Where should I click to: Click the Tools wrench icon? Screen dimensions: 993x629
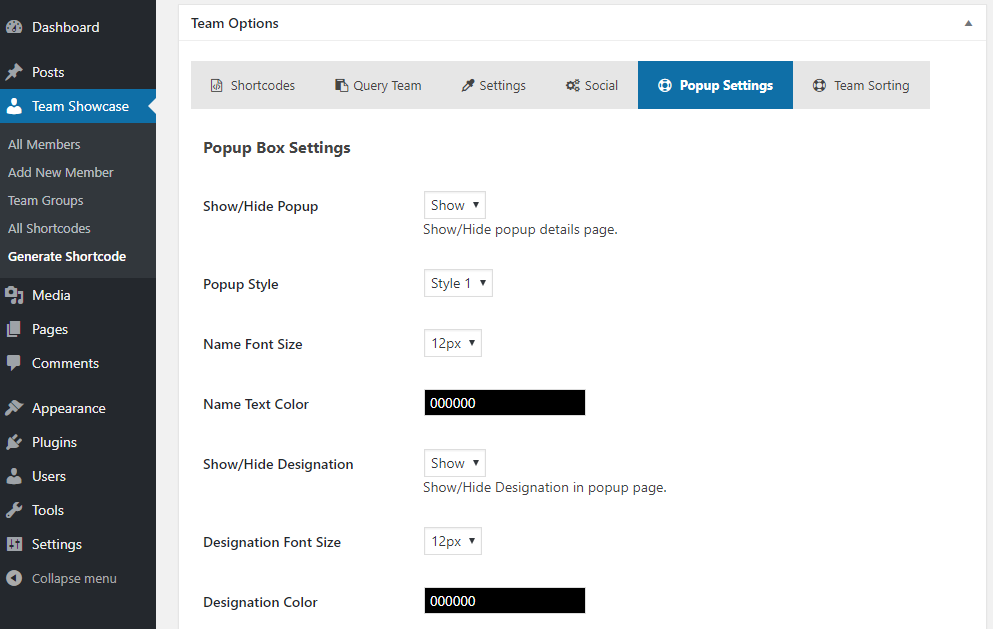14,510
